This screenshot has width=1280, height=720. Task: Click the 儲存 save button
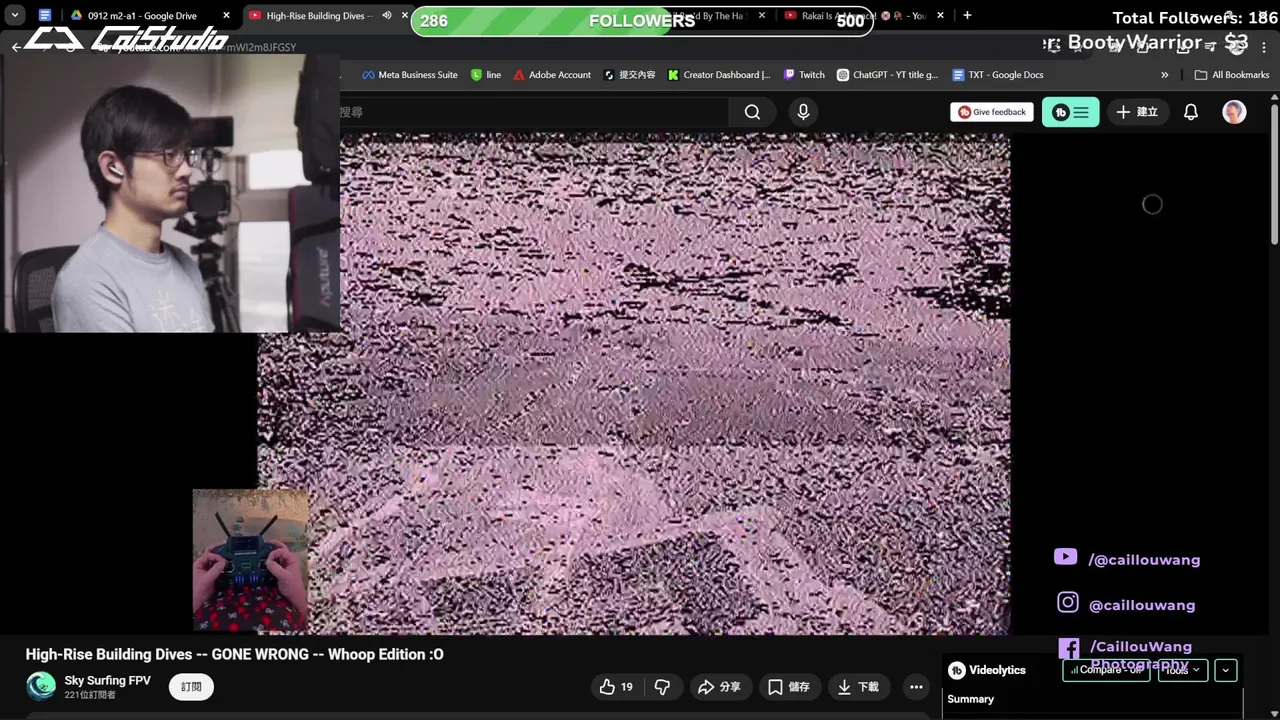click(x=788, y=687)
